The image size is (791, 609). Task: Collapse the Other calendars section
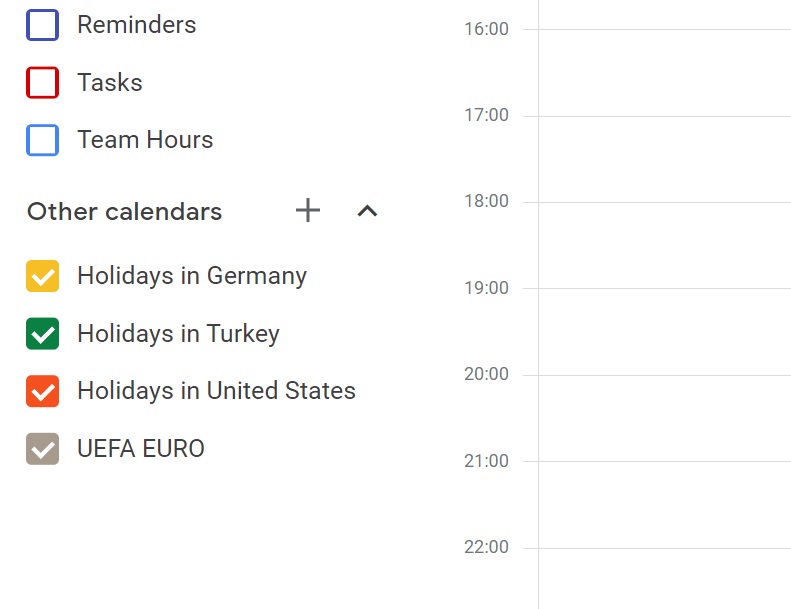point(368,210)
